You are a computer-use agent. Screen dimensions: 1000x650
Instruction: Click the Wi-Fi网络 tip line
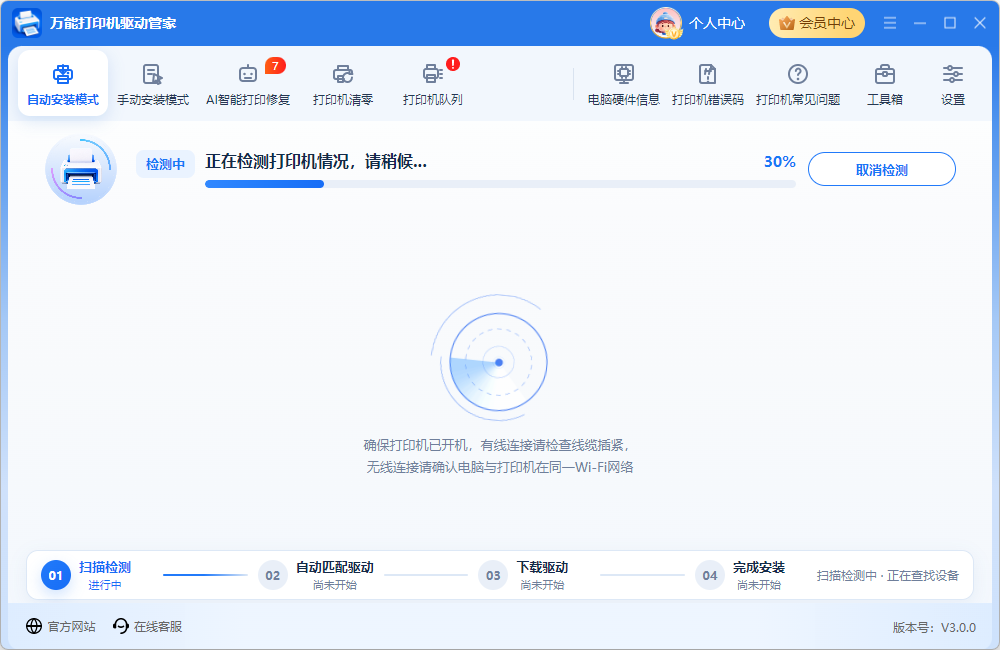tap(500, 467)
